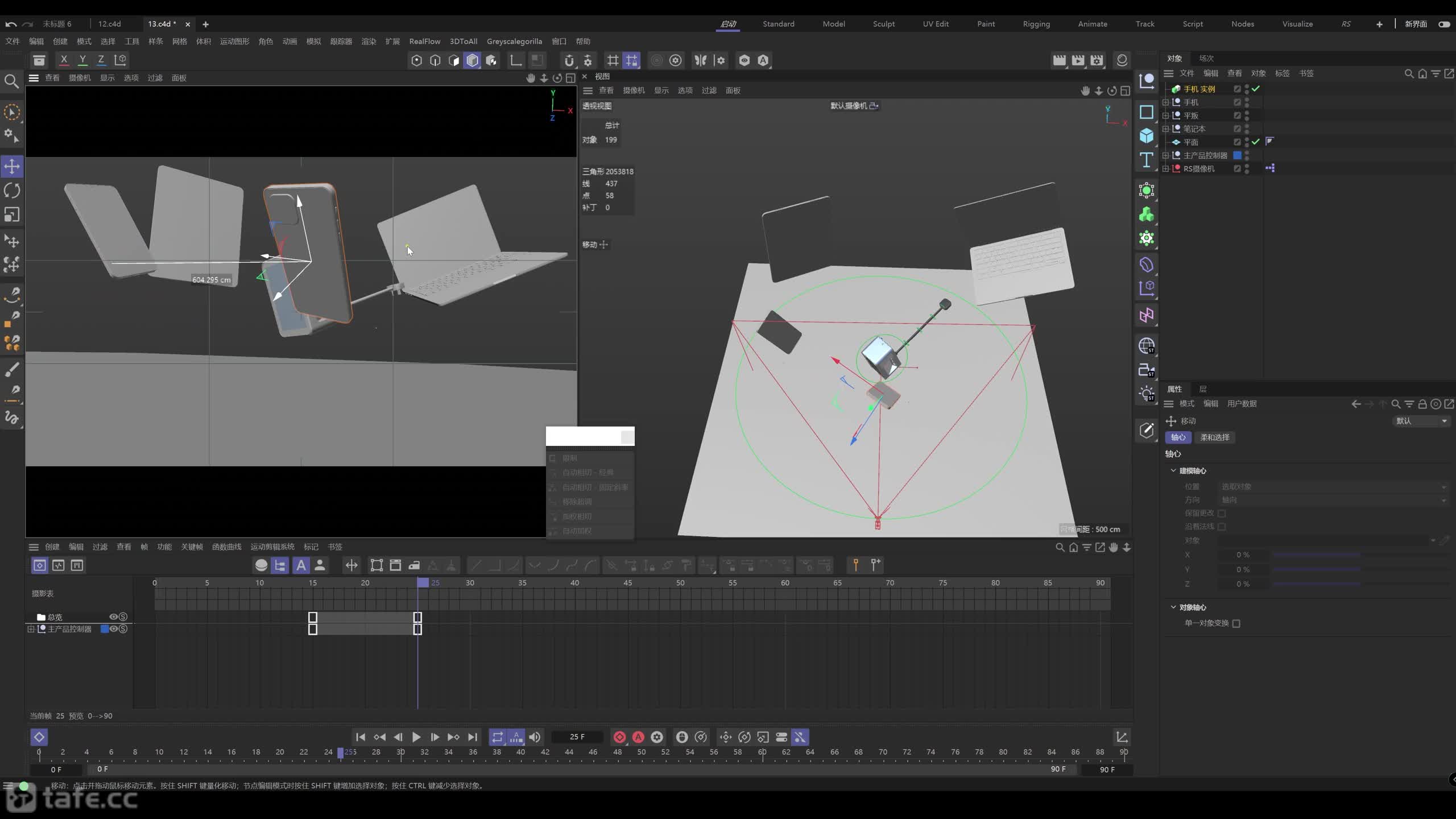
Task: Enable 单一对象变换 checkbox
Action: [x=1236, y=623]
